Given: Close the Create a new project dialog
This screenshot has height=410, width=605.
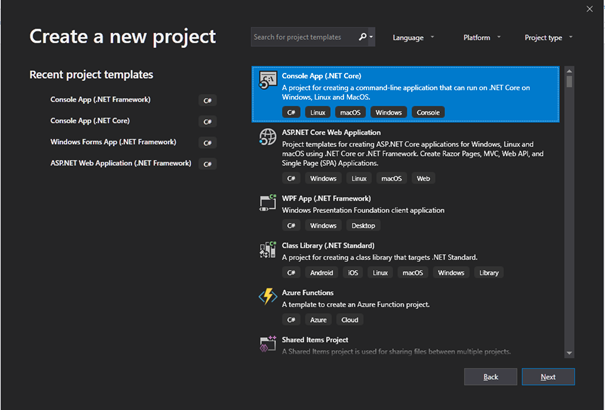Looking at the screenshot, I should [x=590, y=9].
